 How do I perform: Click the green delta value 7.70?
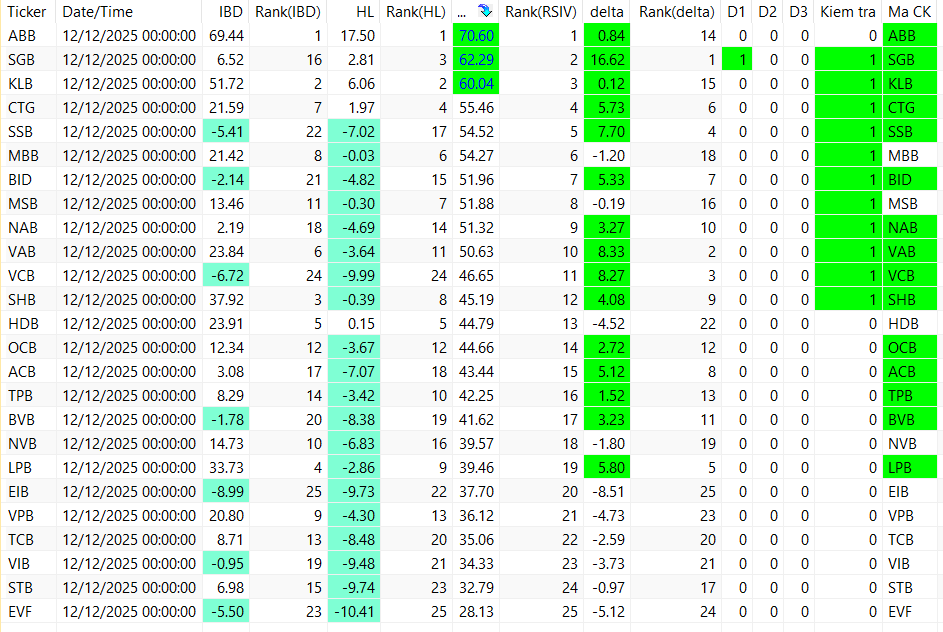[x=607, y=132]
